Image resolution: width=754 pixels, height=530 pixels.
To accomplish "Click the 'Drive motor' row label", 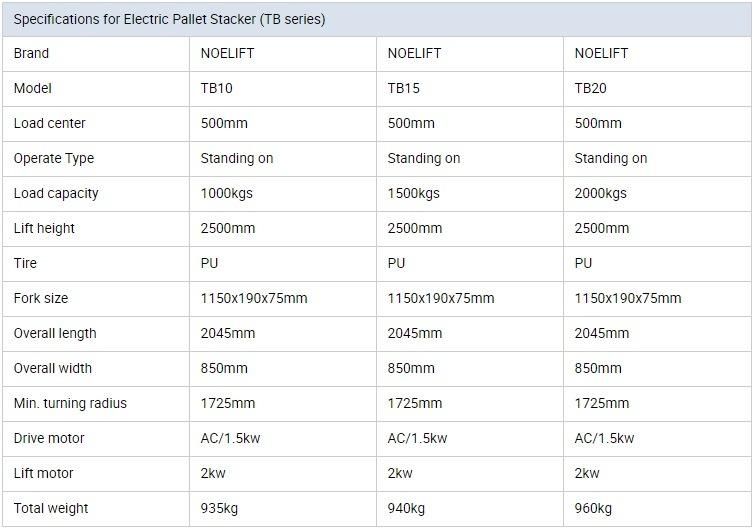I will click(49, 439).
